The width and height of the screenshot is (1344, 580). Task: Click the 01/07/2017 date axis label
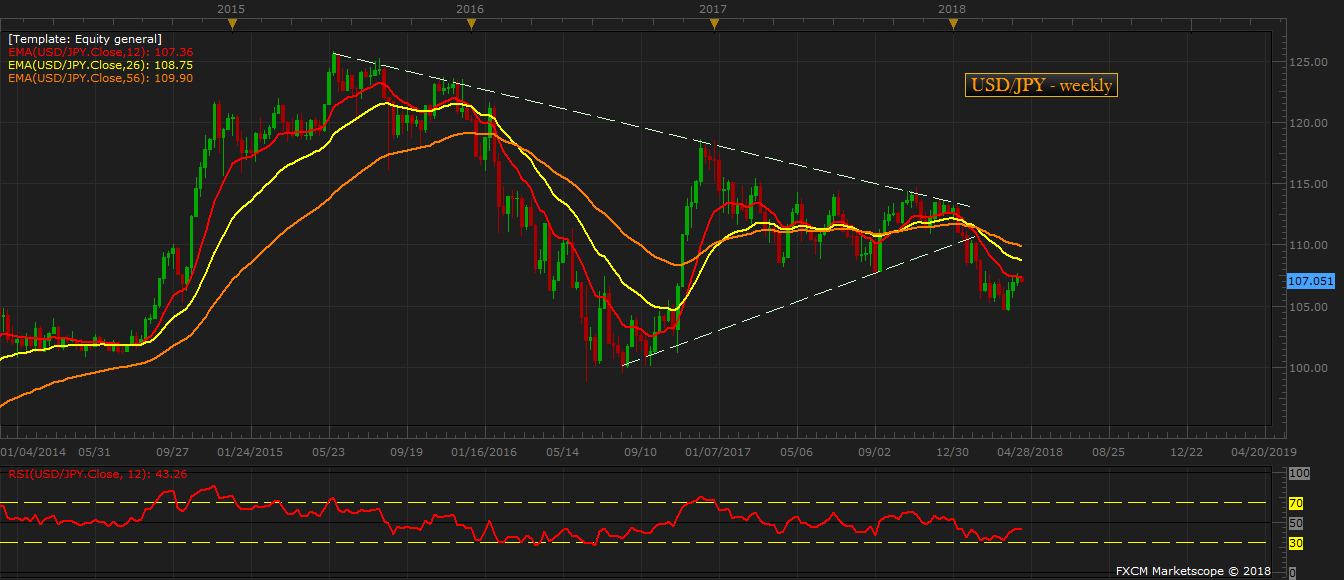tap(719, 452)
